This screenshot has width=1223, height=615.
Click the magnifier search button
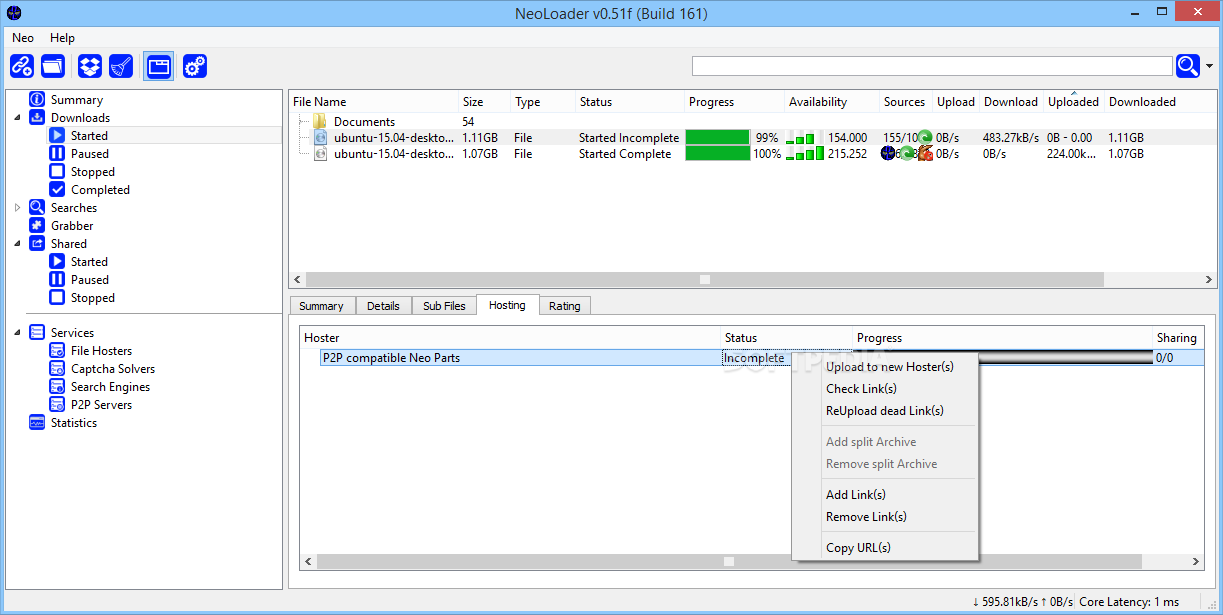[x=1188, y=66]
